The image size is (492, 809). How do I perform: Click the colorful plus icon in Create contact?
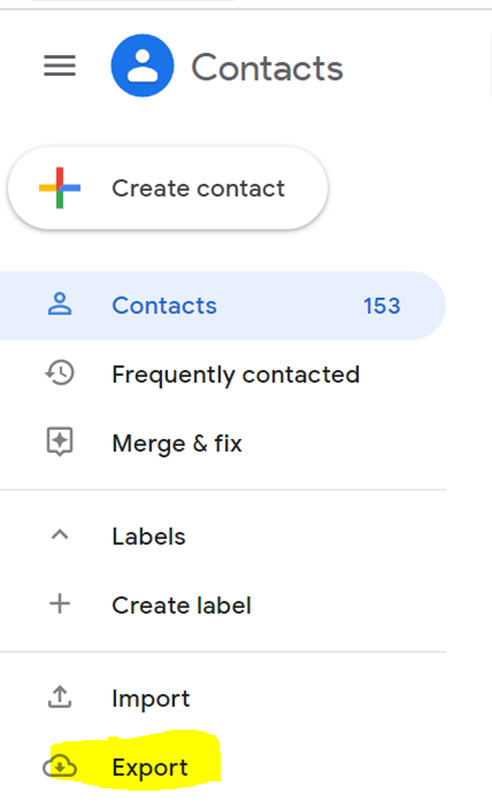coord(60,188)
